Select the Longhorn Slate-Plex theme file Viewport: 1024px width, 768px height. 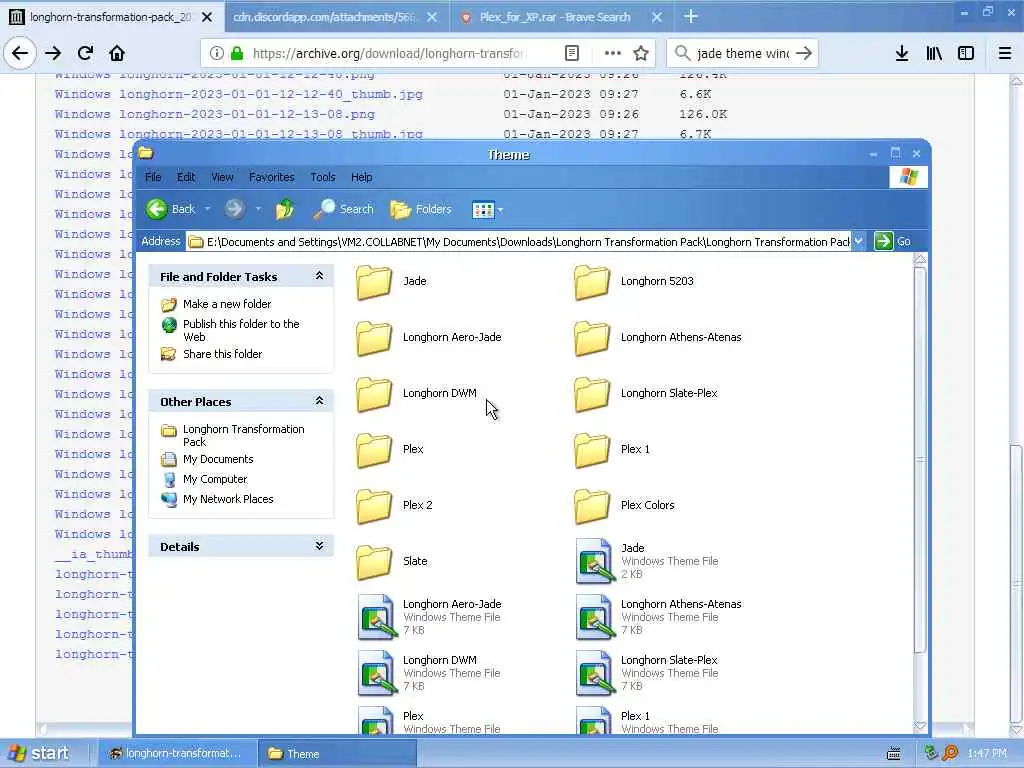(x=647, y=673)
